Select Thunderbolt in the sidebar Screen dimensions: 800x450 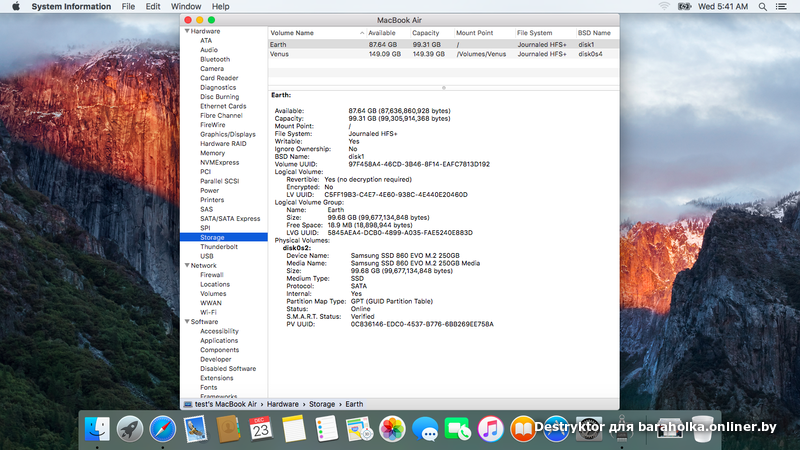pos(219,246)
